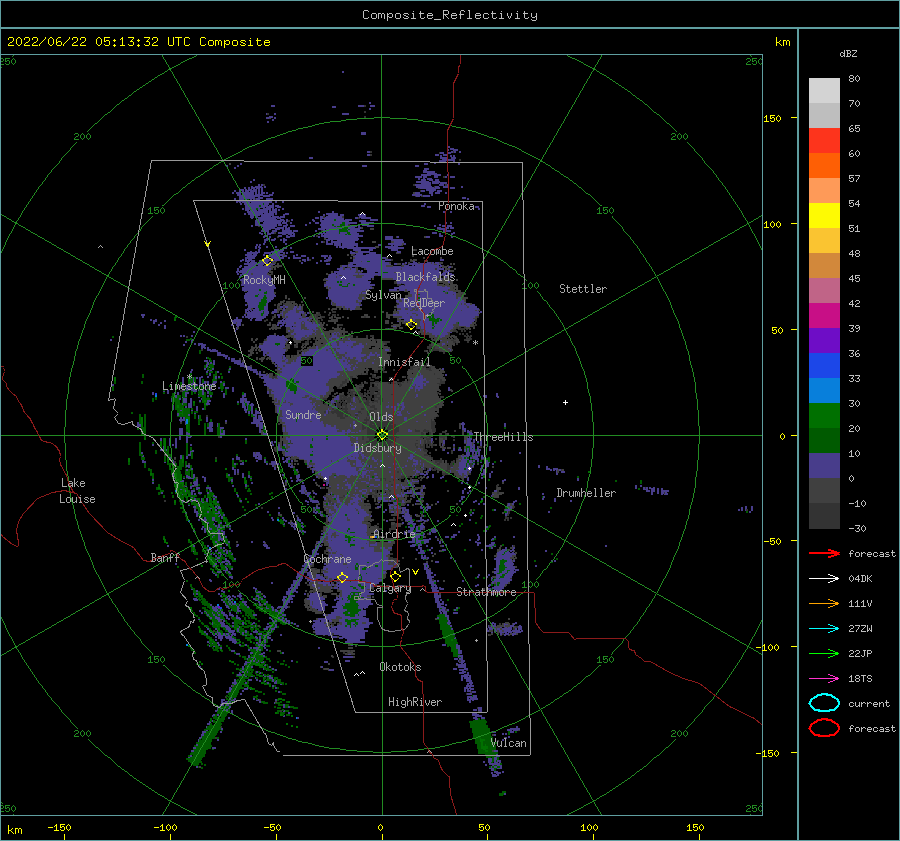The image size is (900, 841).
Task: Pick the slate-purple 0-10 dBZ swatch
Action: tap(824, 466)
